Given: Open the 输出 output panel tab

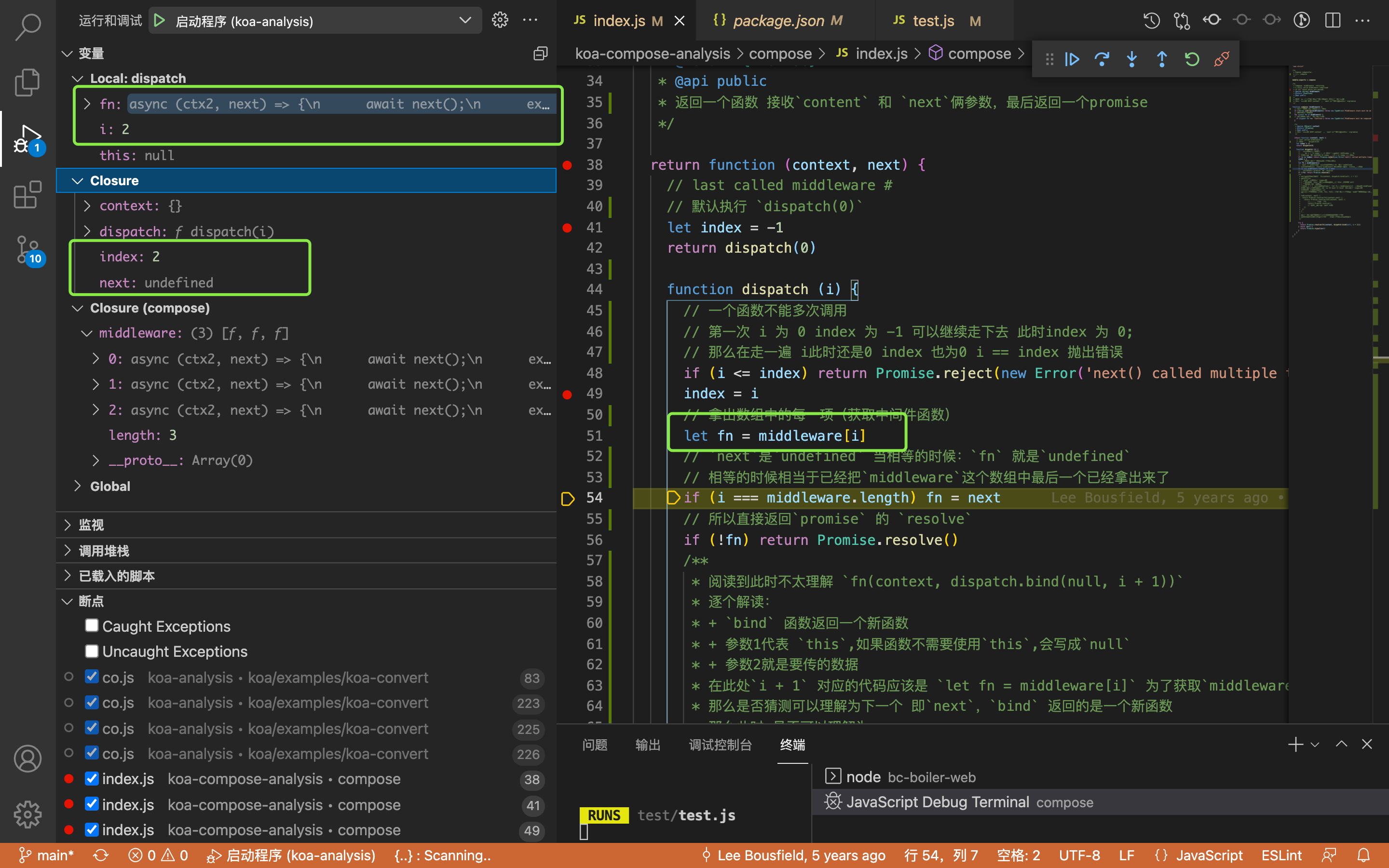Looking at the screenshot, I should 648,745.
